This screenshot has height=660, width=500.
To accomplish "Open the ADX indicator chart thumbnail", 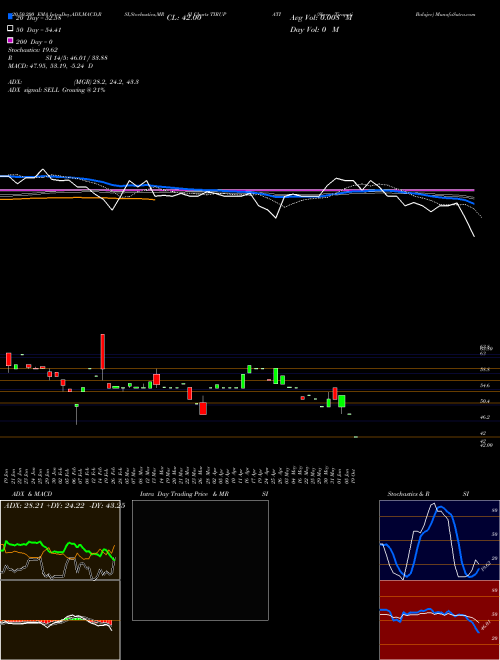I will coord(60,540).
